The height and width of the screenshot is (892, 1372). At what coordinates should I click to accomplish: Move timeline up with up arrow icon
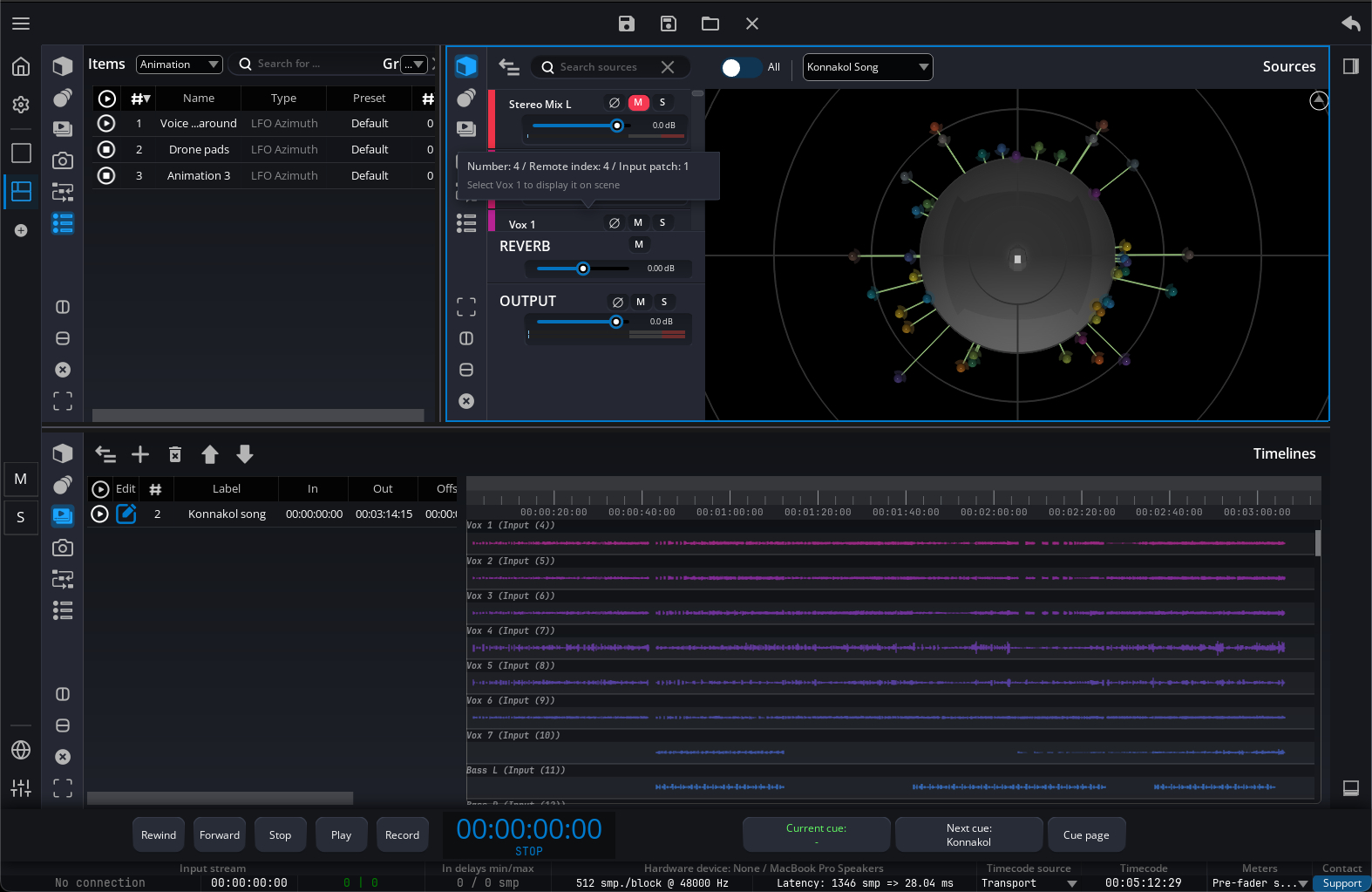(210, 454)
